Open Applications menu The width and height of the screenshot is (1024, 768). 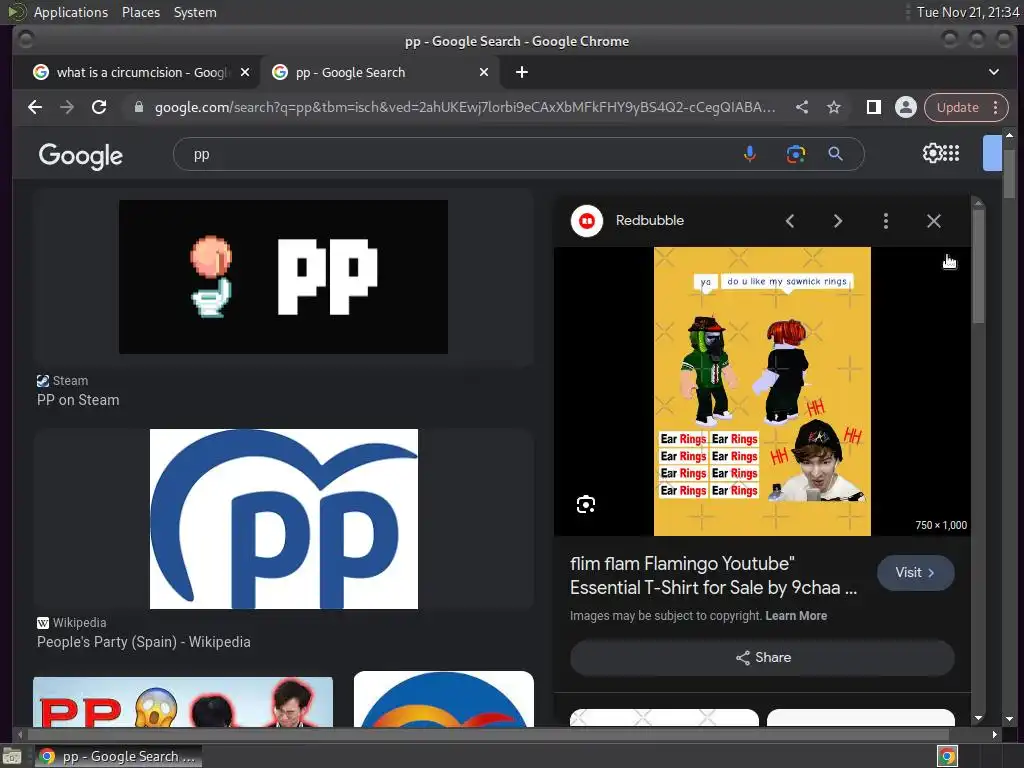click(71, 12)
